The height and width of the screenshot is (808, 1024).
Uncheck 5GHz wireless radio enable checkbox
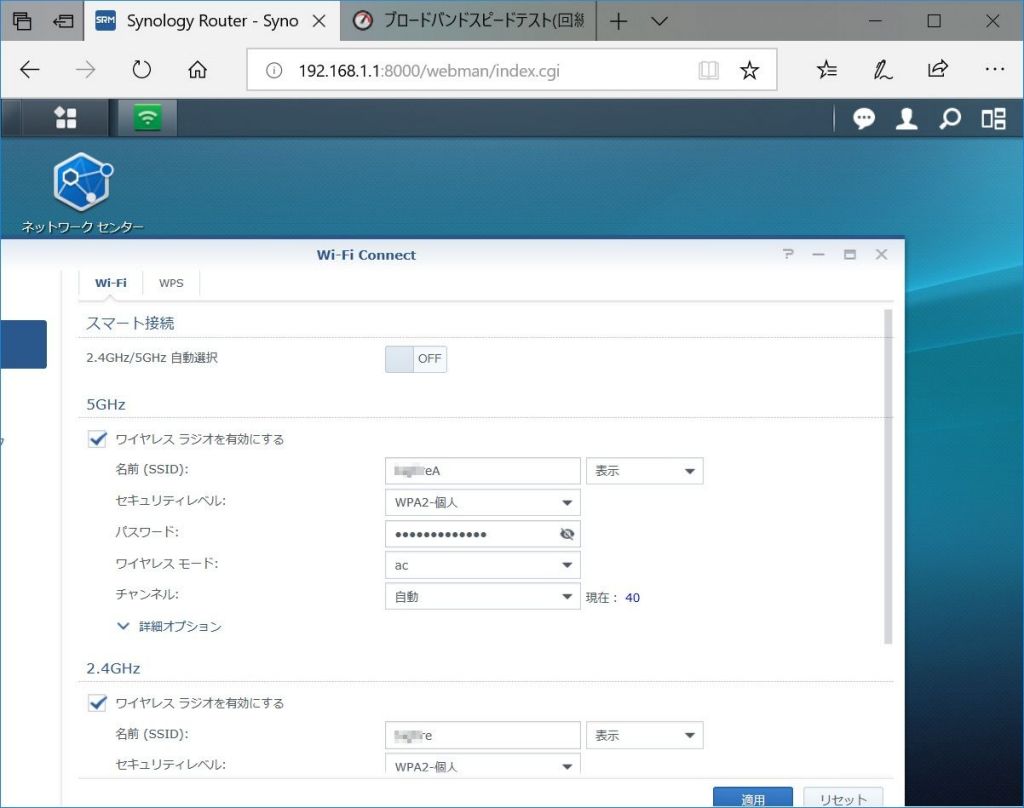[x=97, y=439]
